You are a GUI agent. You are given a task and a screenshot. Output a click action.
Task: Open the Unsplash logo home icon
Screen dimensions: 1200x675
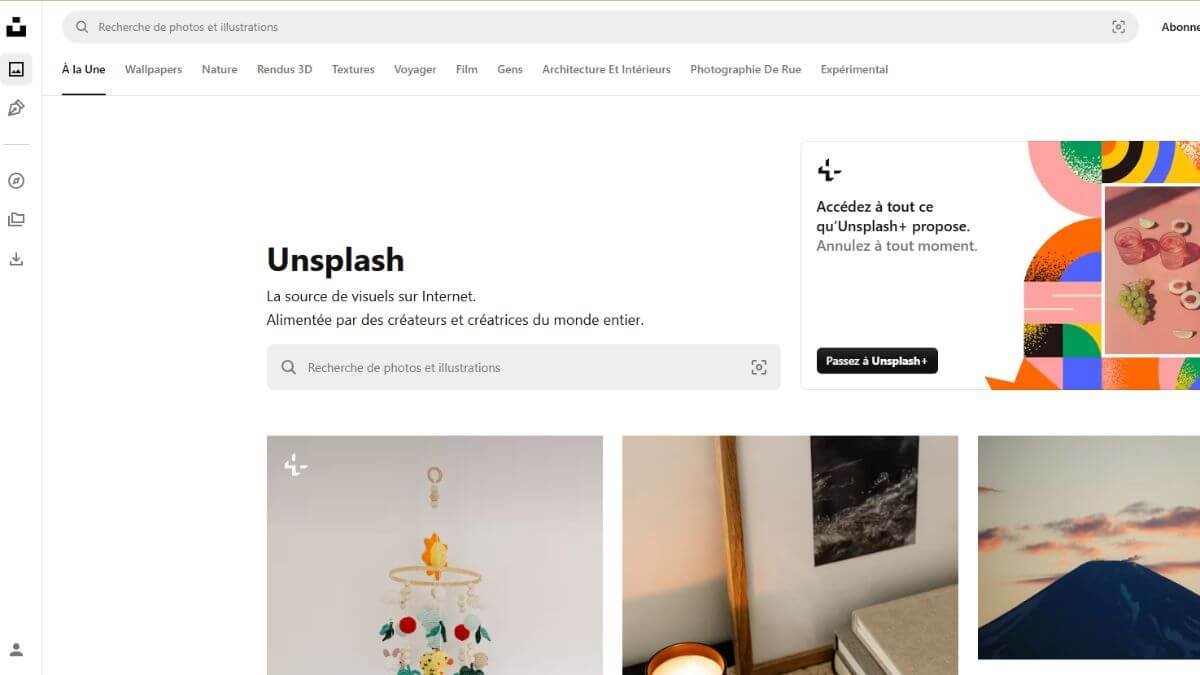pos(16,27)
